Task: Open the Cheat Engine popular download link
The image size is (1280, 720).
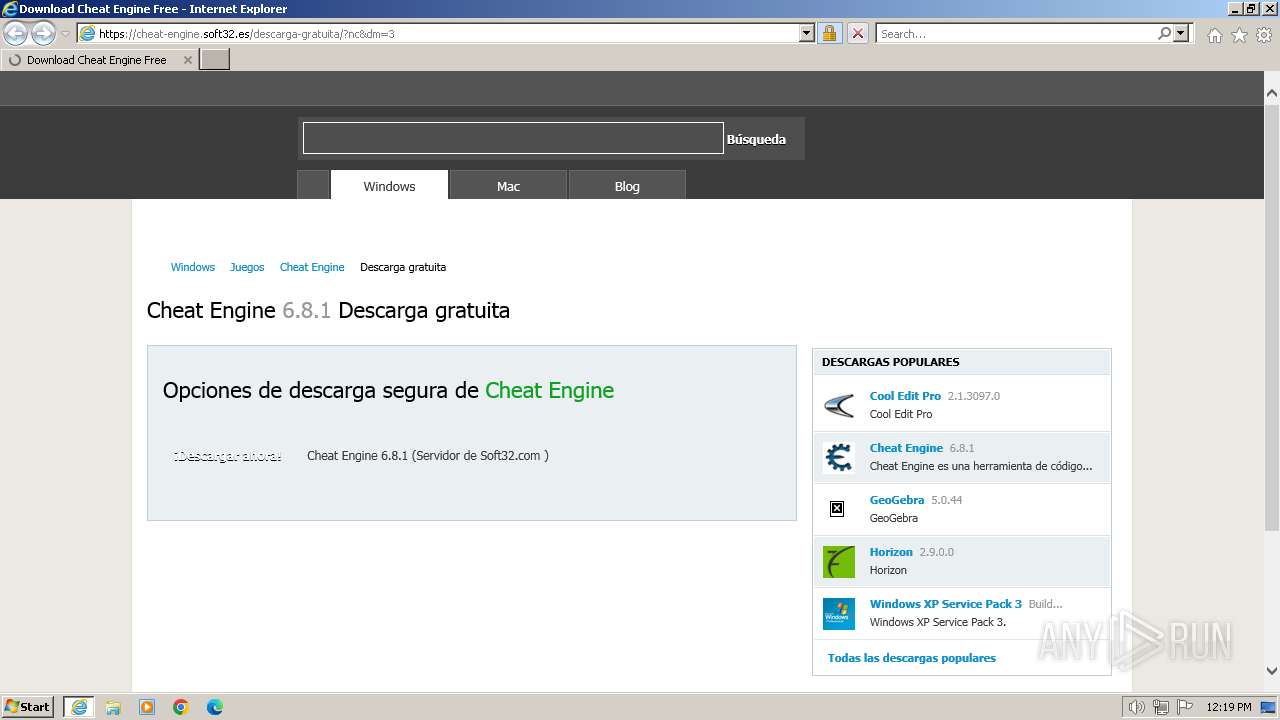Action: (906, 448)
